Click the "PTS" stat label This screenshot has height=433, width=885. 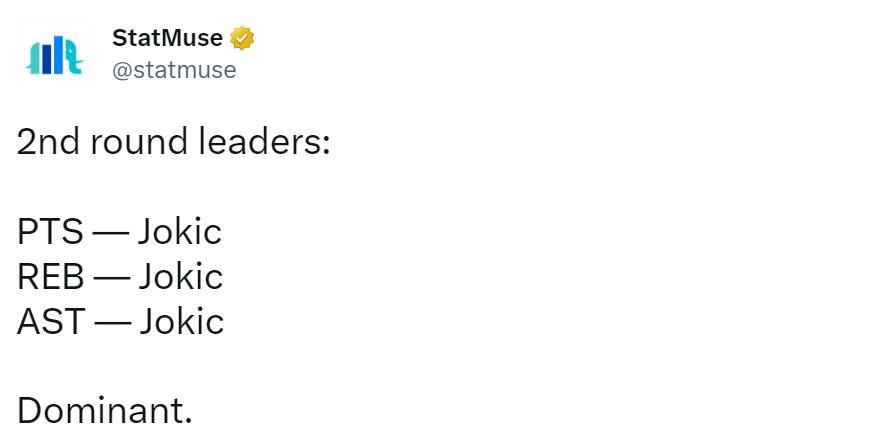click(49, 232)
